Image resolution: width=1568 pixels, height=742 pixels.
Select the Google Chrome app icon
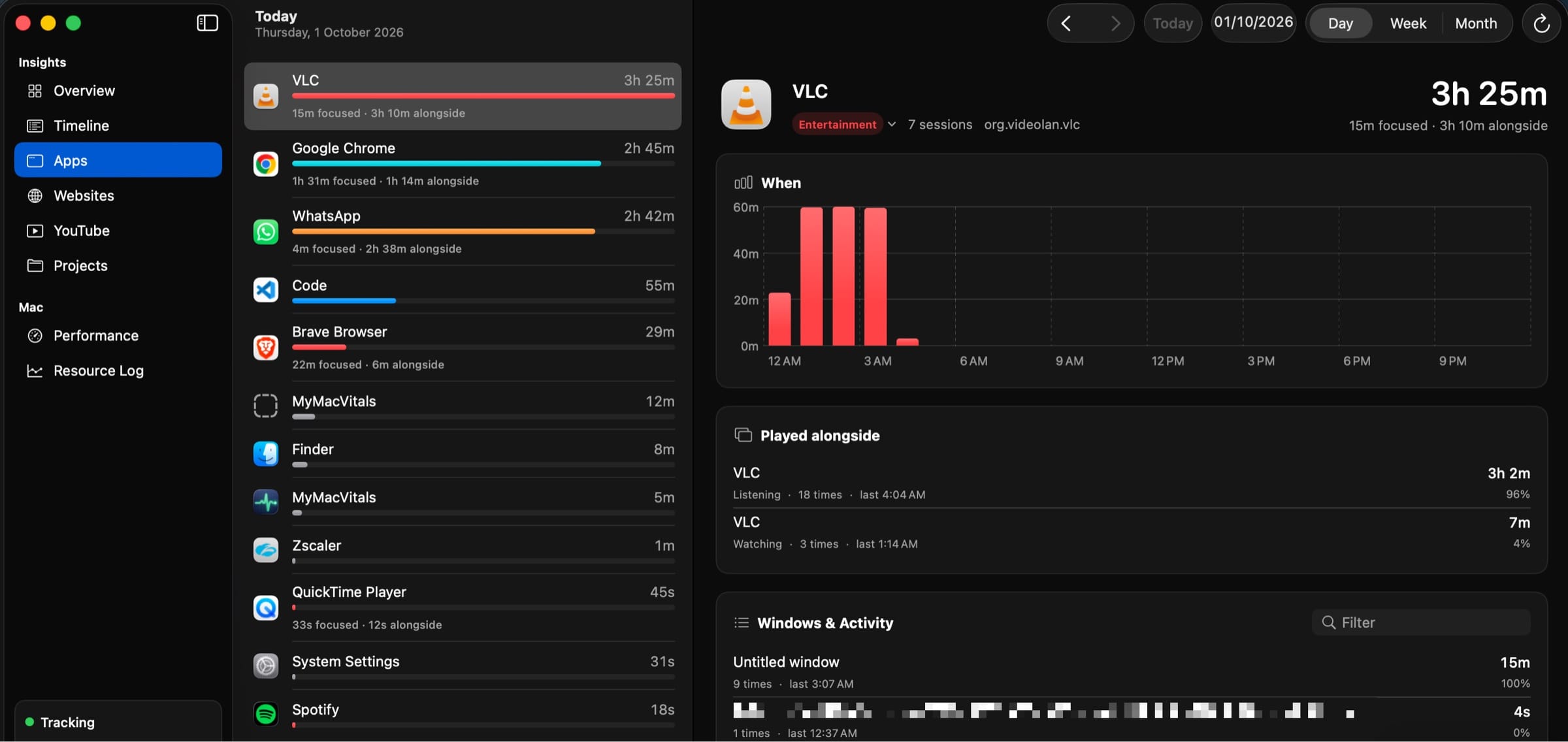tap(266, 164)
